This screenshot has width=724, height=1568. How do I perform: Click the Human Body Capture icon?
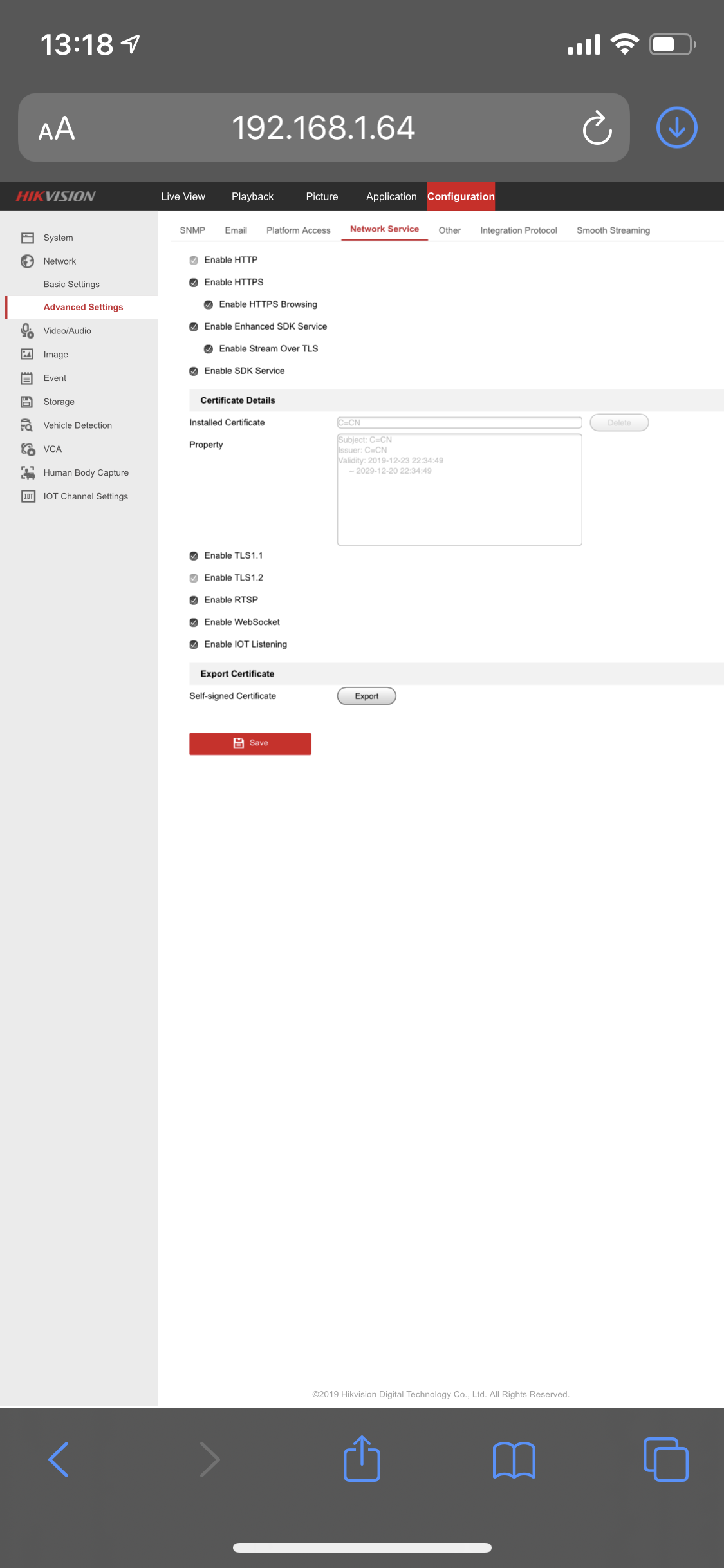pos(27,472)
